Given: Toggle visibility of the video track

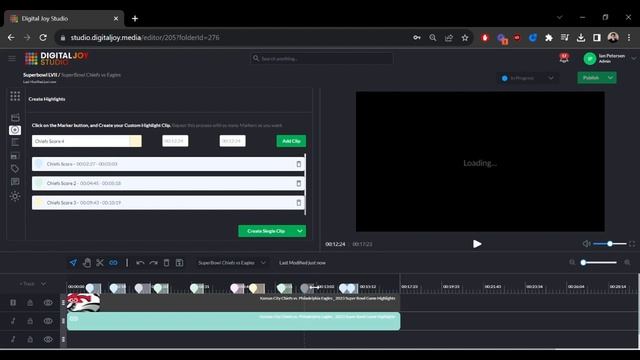Looking at the screenshot, I should (48, 302).
